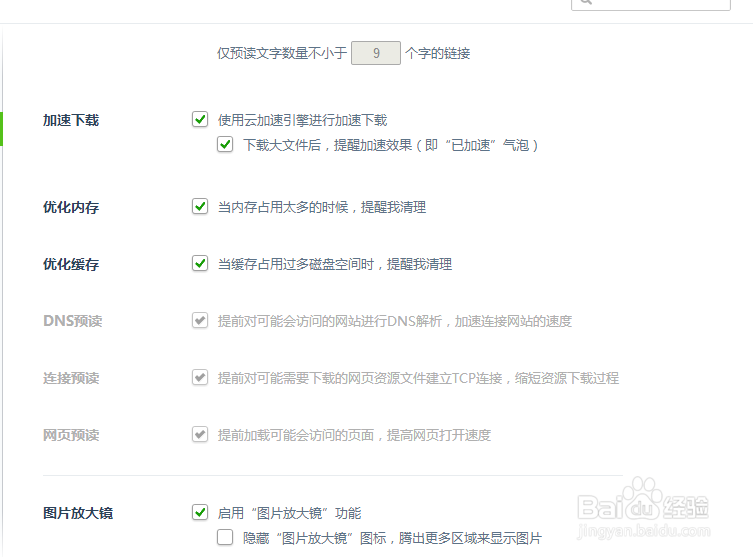Image resolution: width=753 pixels, height=557 pixels.
Task: Click the 图片放大镜 section heading
Action: (78, 513)
